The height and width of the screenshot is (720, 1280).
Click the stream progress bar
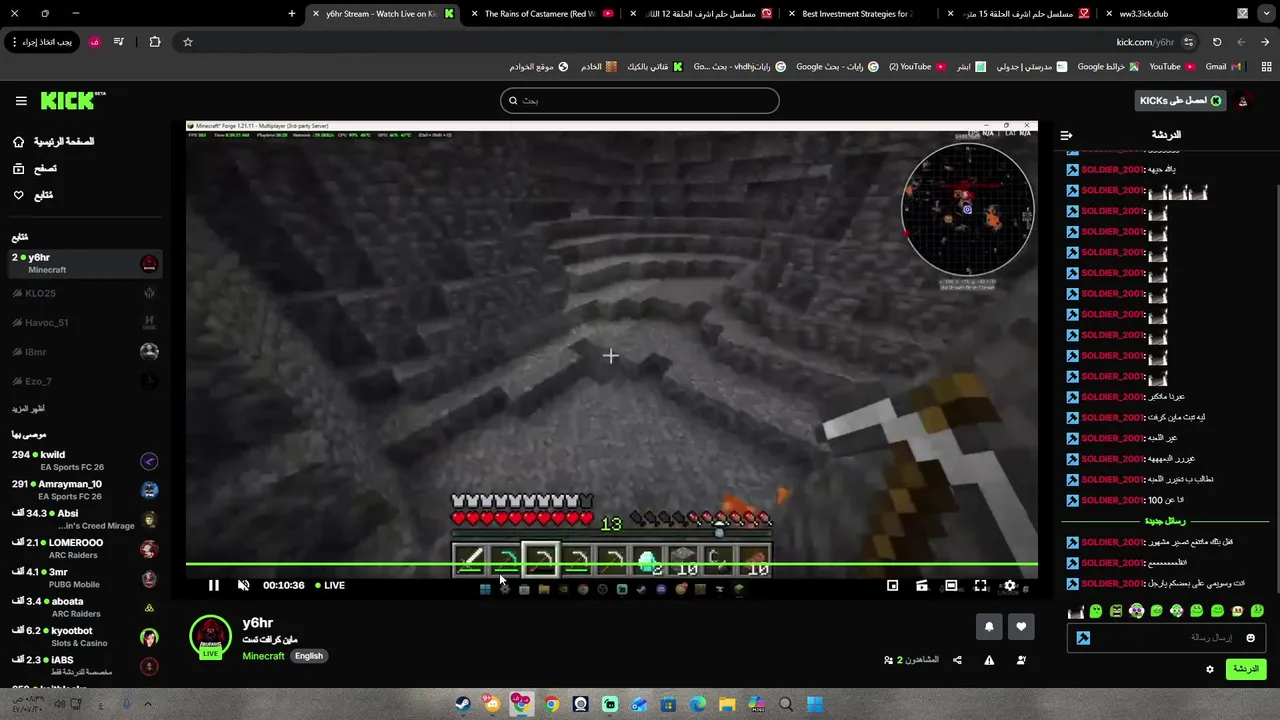(x=612, y=565)
